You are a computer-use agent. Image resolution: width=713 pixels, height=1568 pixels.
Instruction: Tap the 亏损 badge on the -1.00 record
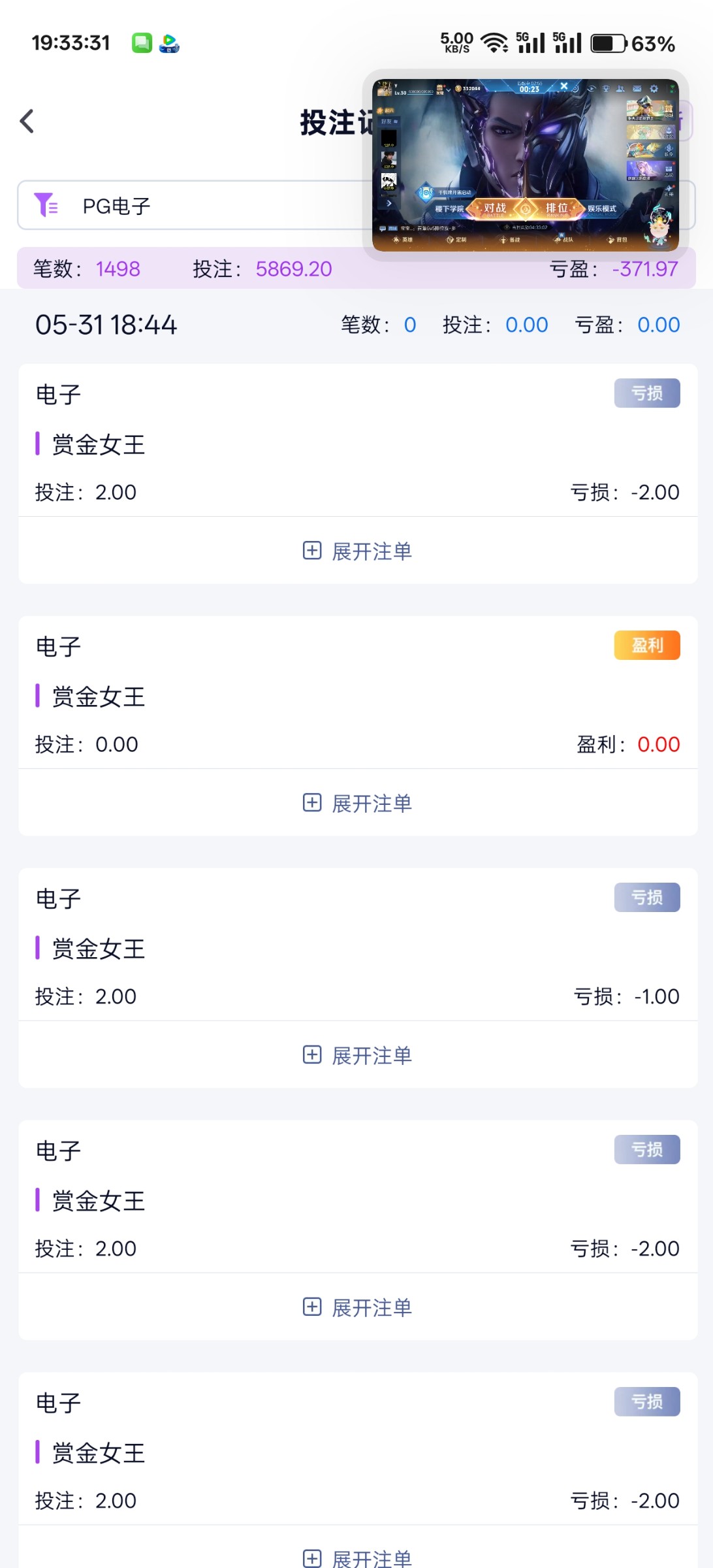646,898
